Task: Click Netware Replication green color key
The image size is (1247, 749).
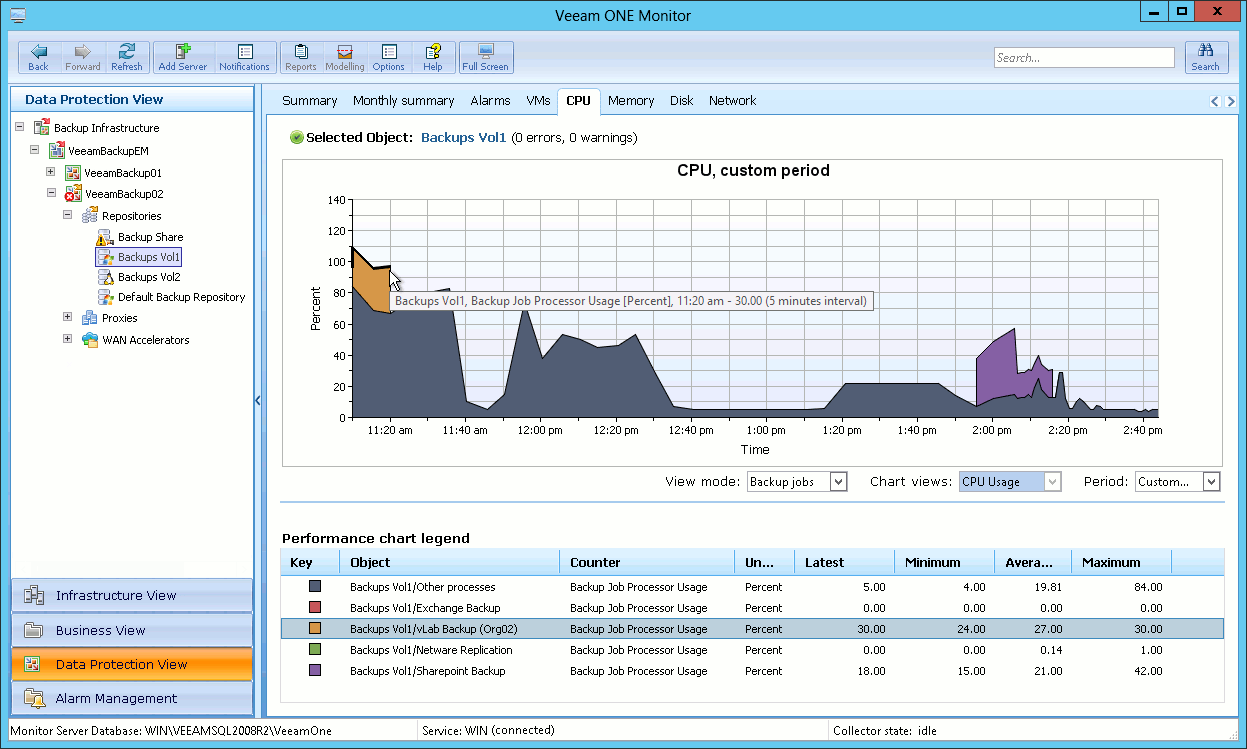Action: click(x=314, y=650)
